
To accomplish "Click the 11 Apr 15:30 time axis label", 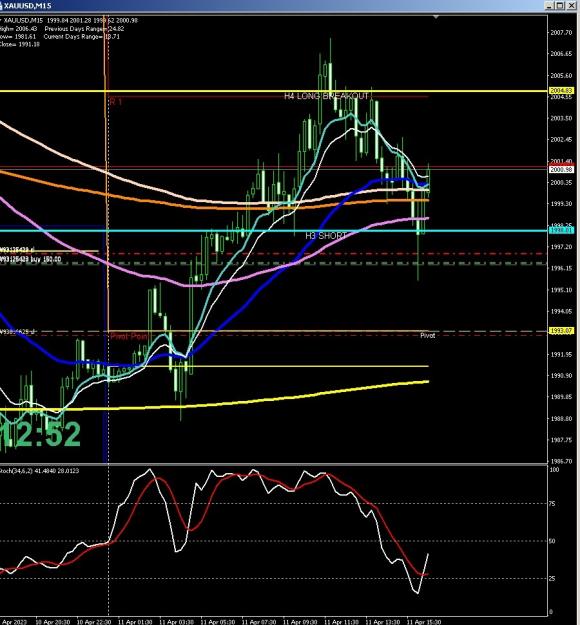I will point(423,622).
